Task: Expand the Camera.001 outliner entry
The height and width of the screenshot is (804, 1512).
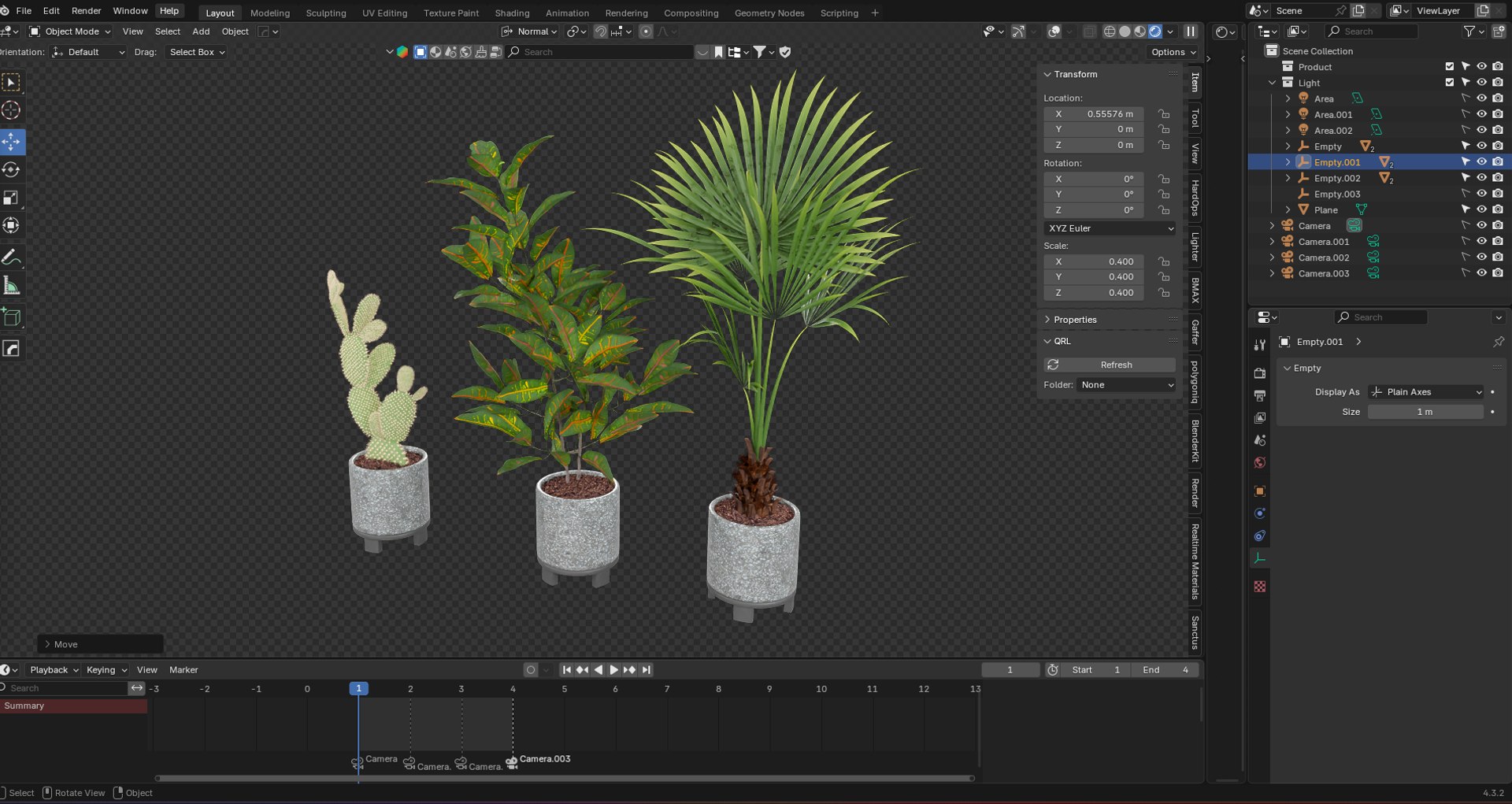Action: pyautogui.click(x=1272, y=242)
